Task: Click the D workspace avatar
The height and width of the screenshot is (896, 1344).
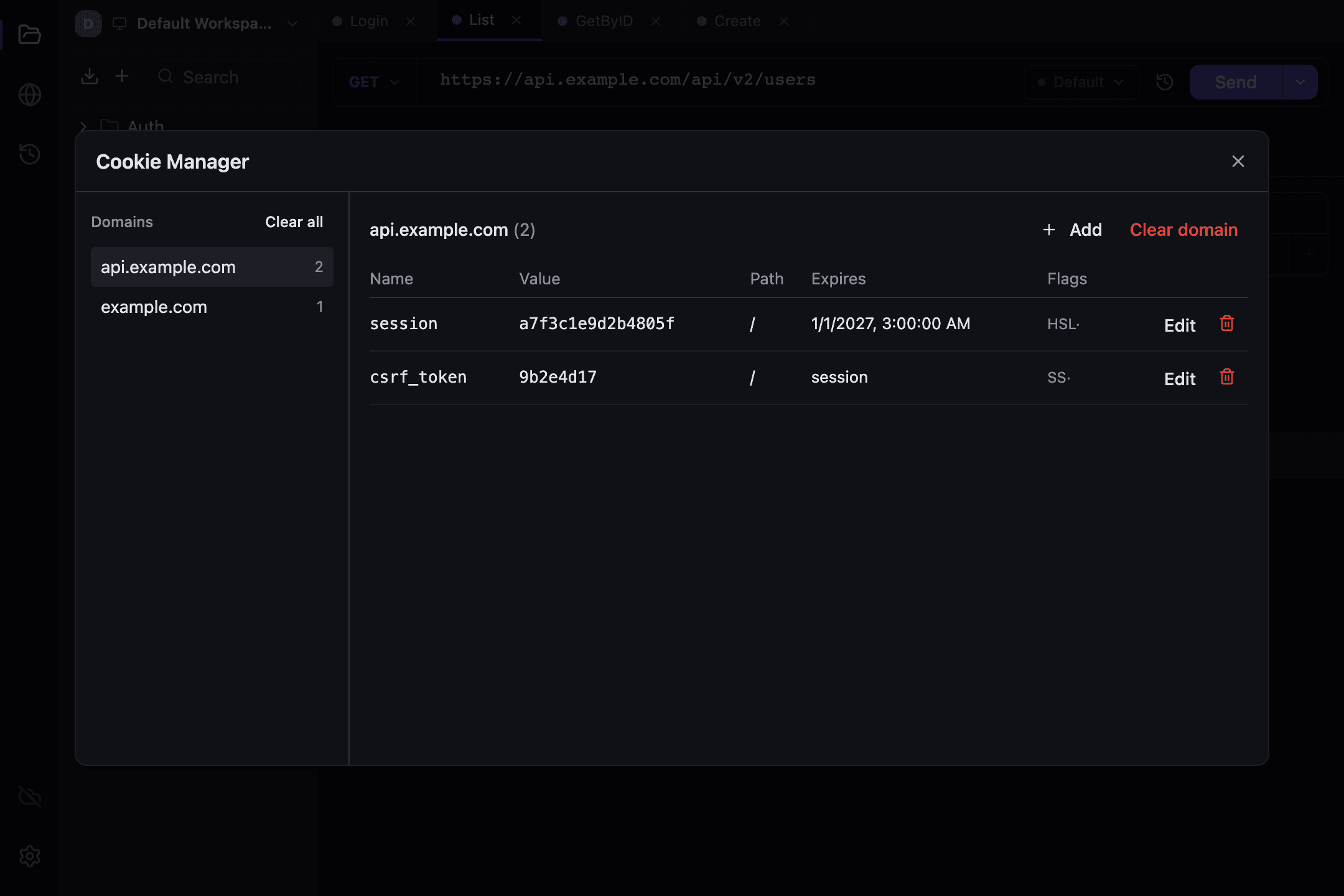Action: click(88, 24)
